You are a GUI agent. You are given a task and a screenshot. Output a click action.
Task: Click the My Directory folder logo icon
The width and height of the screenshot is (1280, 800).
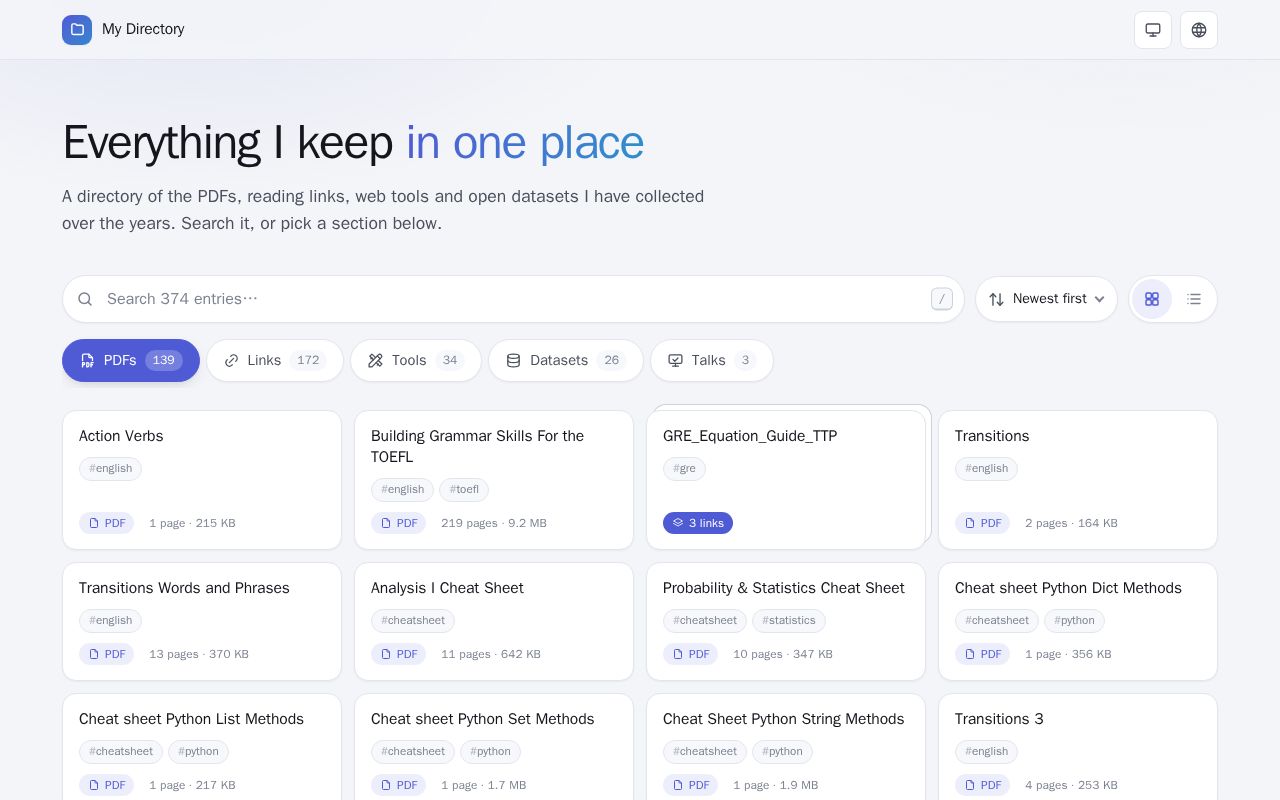pos(77,30)
